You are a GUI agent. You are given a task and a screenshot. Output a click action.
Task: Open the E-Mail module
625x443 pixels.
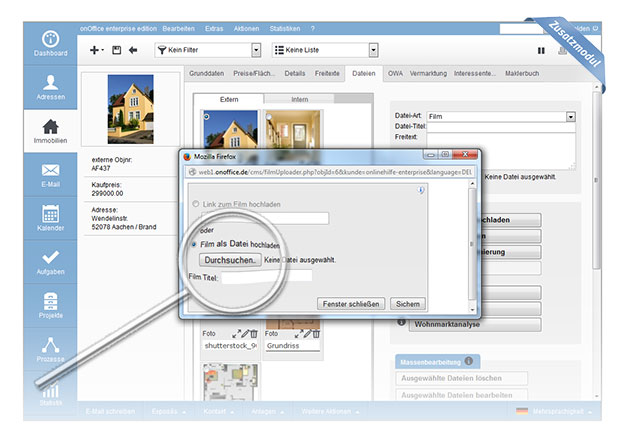[x=50, y=175]
